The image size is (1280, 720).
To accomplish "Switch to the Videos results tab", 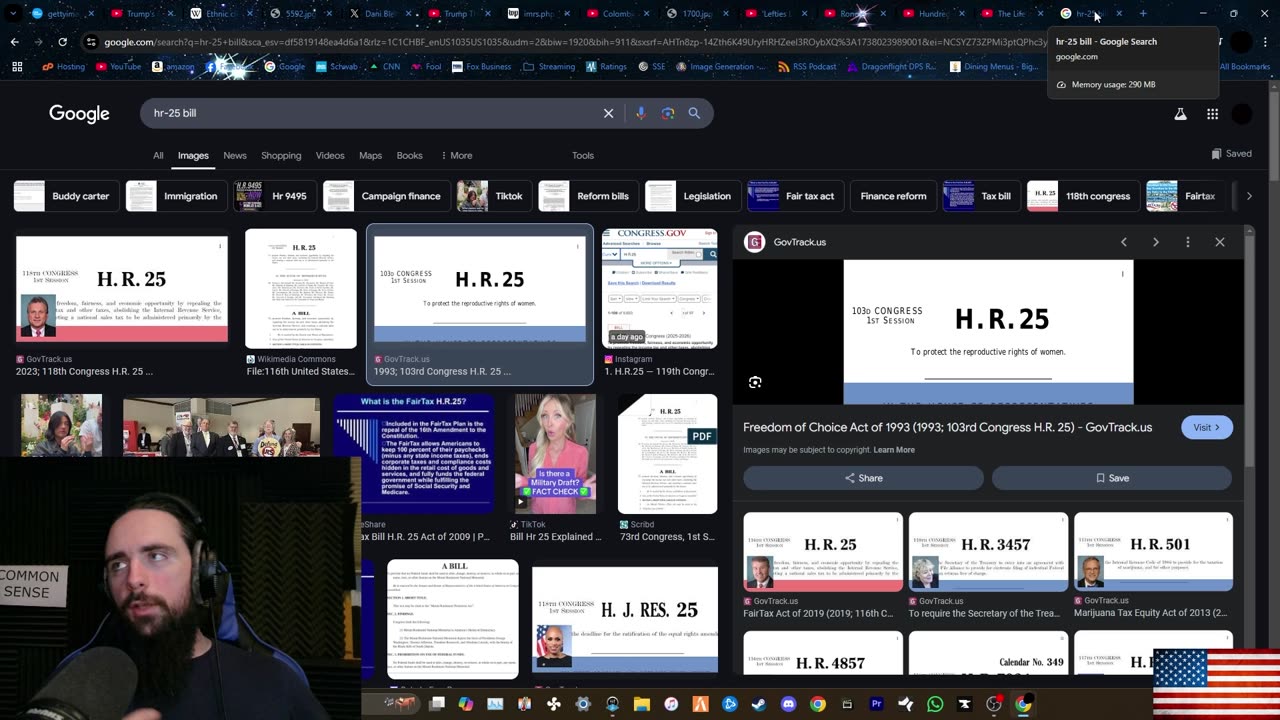I will 330,155.
